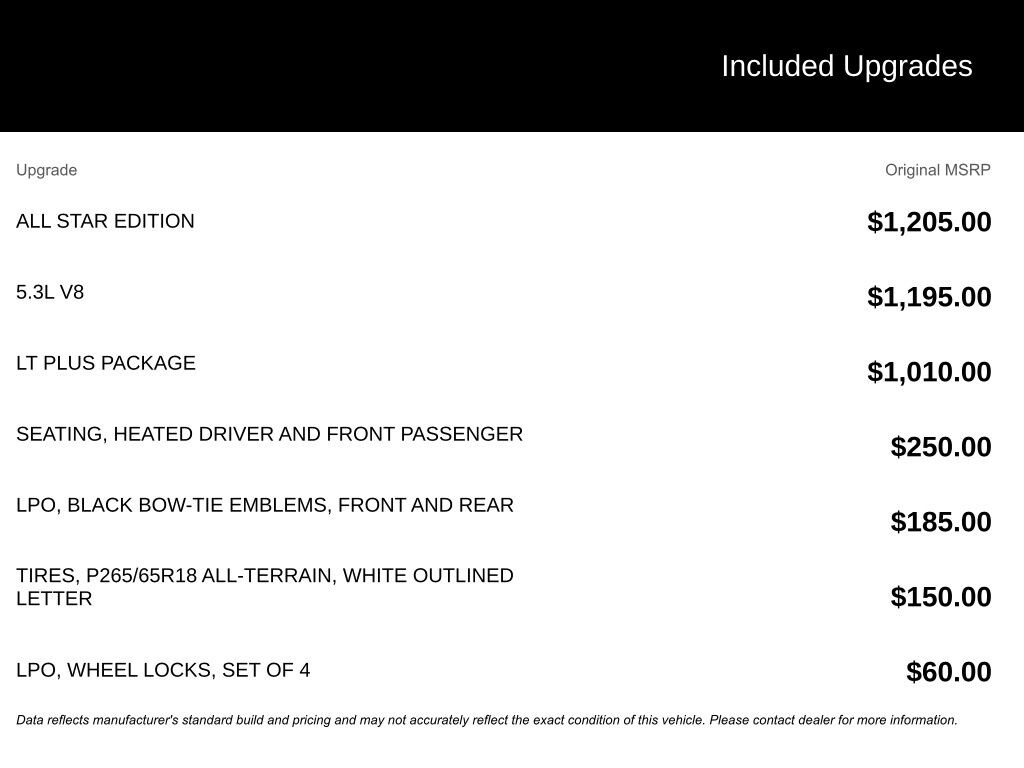The image size is (1024, 768).
Task: Click the $1,205.00 price
Action: pos(929,222)
